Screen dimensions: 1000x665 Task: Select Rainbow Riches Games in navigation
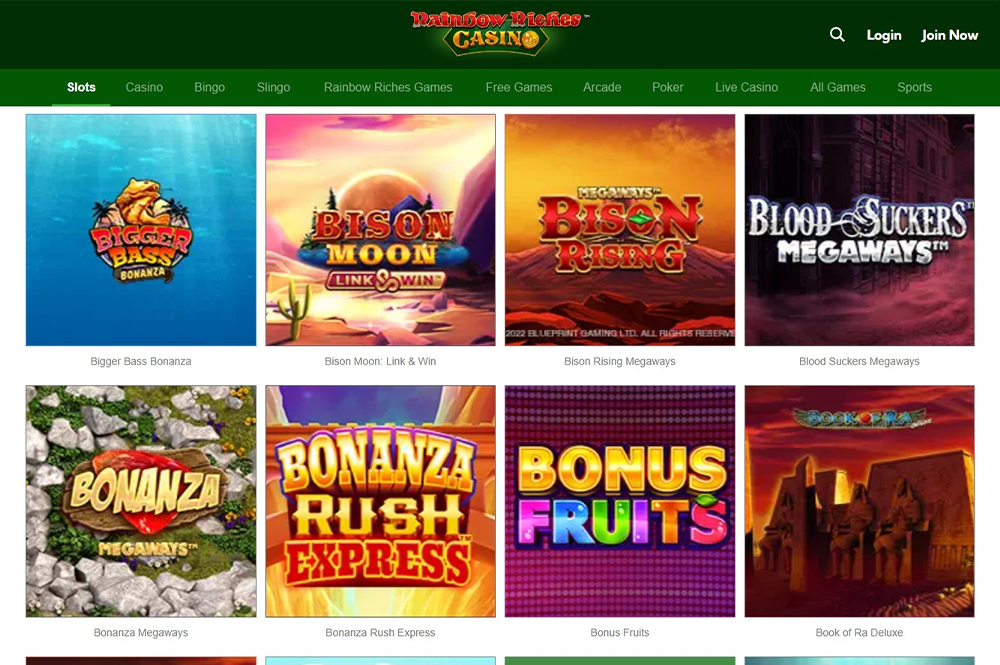tap(388, 87)
